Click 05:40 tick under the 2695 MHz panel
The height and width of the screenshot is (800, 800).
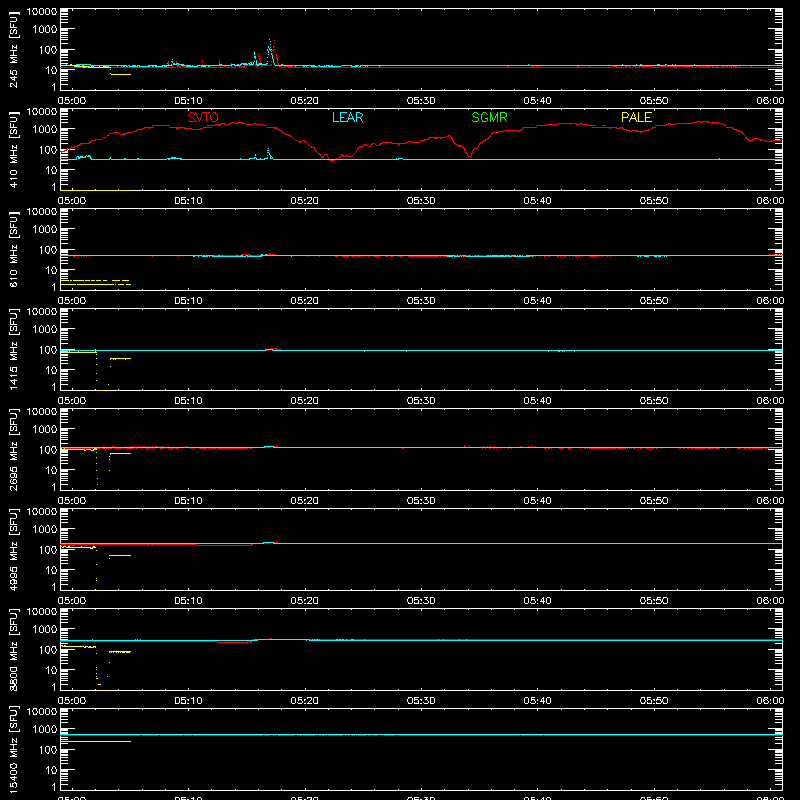coord(537,501)
